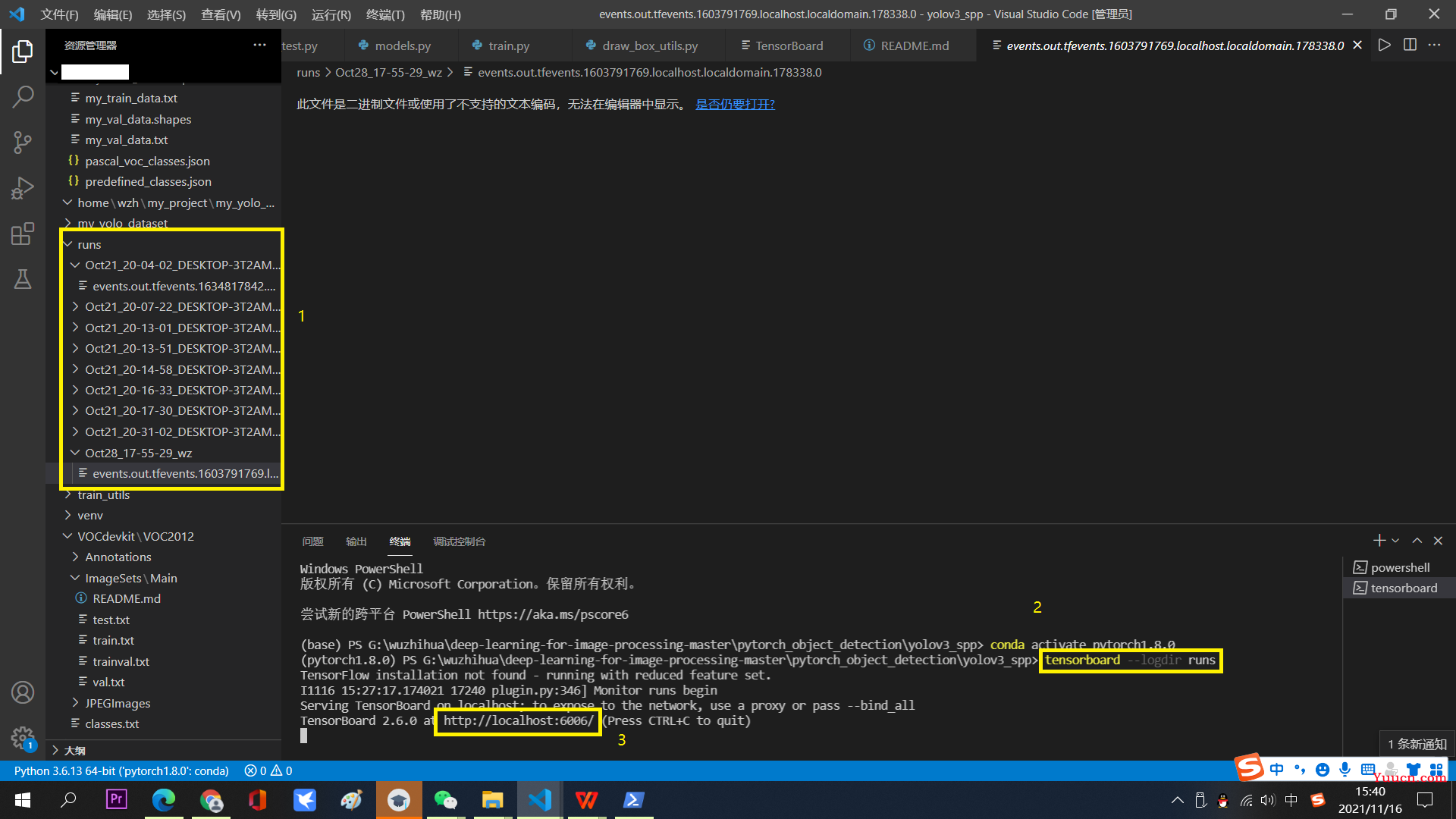This screenshot has height=819, width=1456.
Task: Open the Accounts icon in activity bar
Action: click(x=23, y=692)
